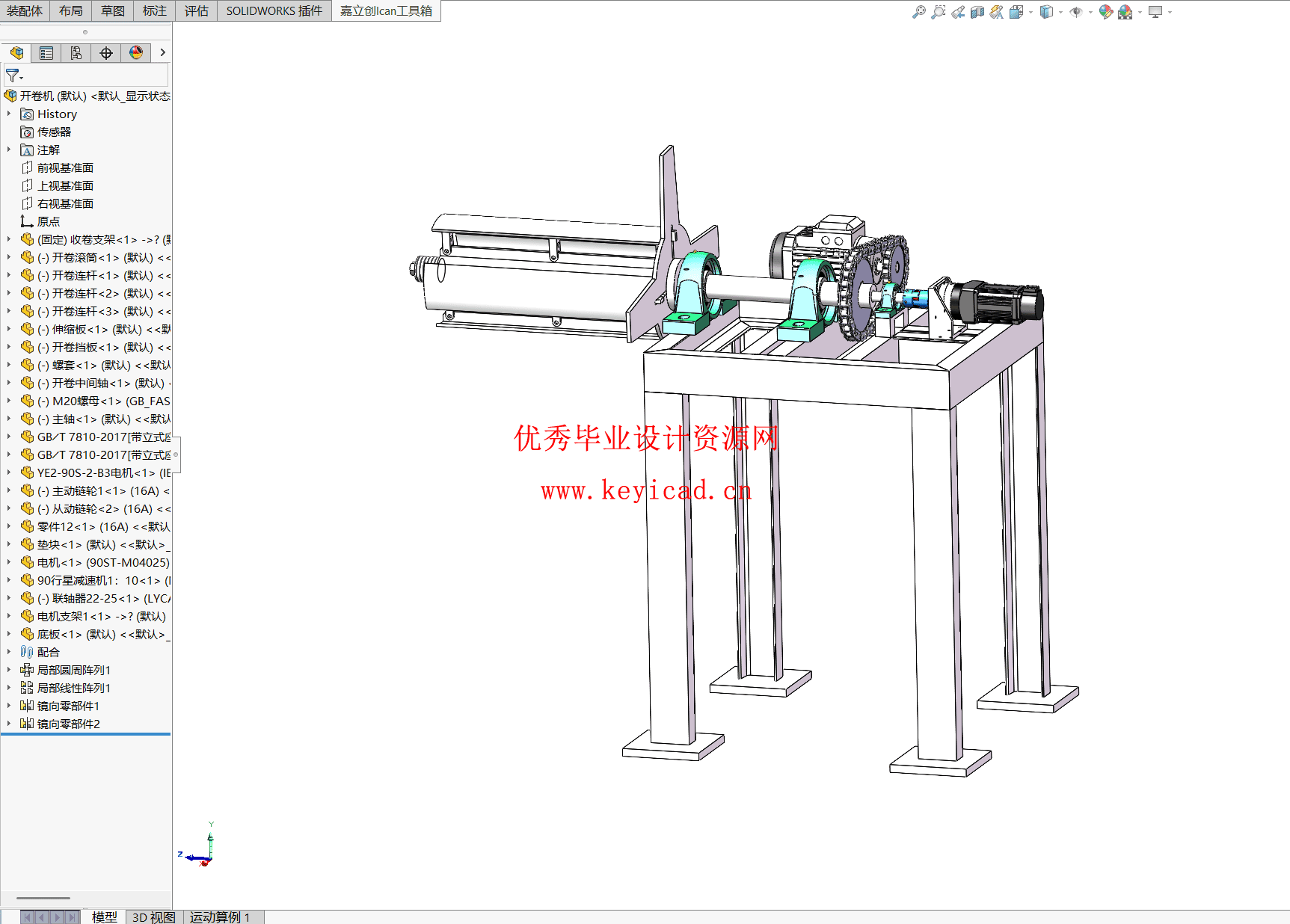Click the Edit Appearance icon
1290x924 pixels.
(1106, 12)
